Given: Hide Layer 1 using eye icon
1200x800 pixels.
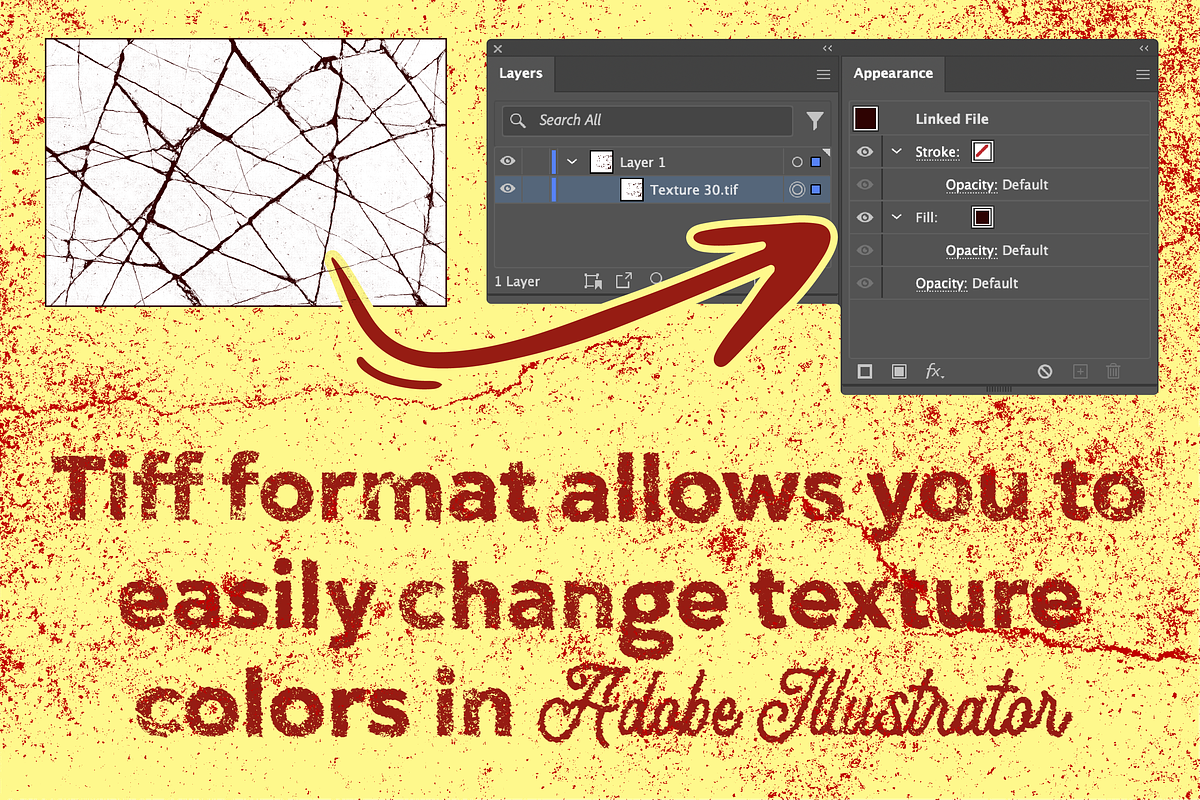Looking at the screenshot, I should click(x=507, y=162).
